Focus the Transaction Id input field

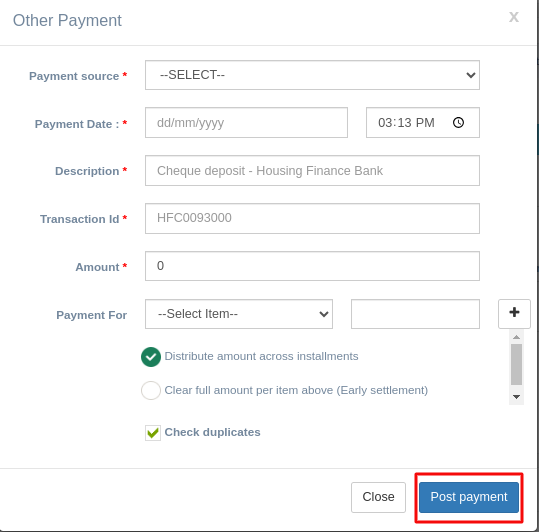[312, 218]
